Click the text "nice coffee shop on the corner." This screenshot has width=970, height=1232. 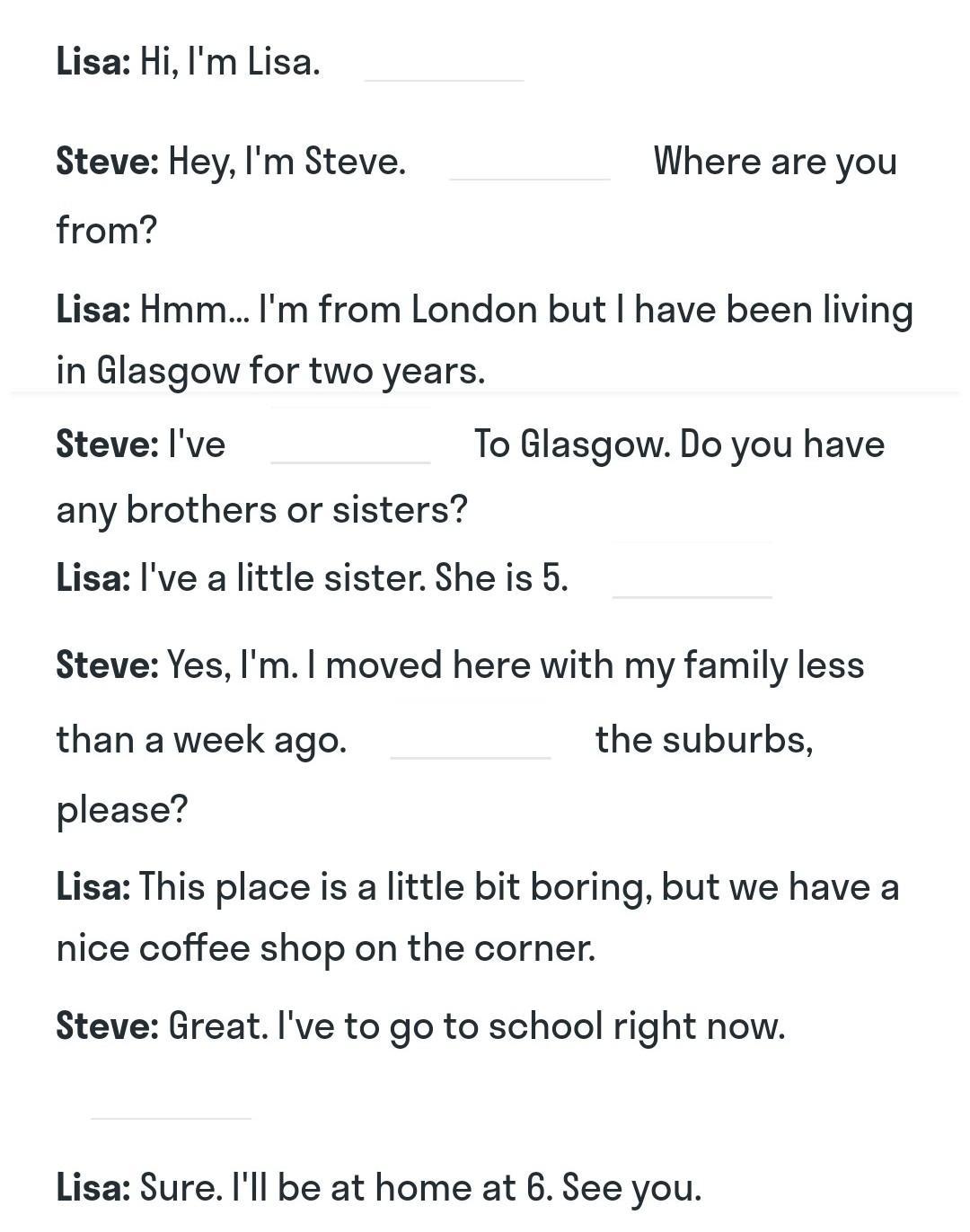pos(326,947)
